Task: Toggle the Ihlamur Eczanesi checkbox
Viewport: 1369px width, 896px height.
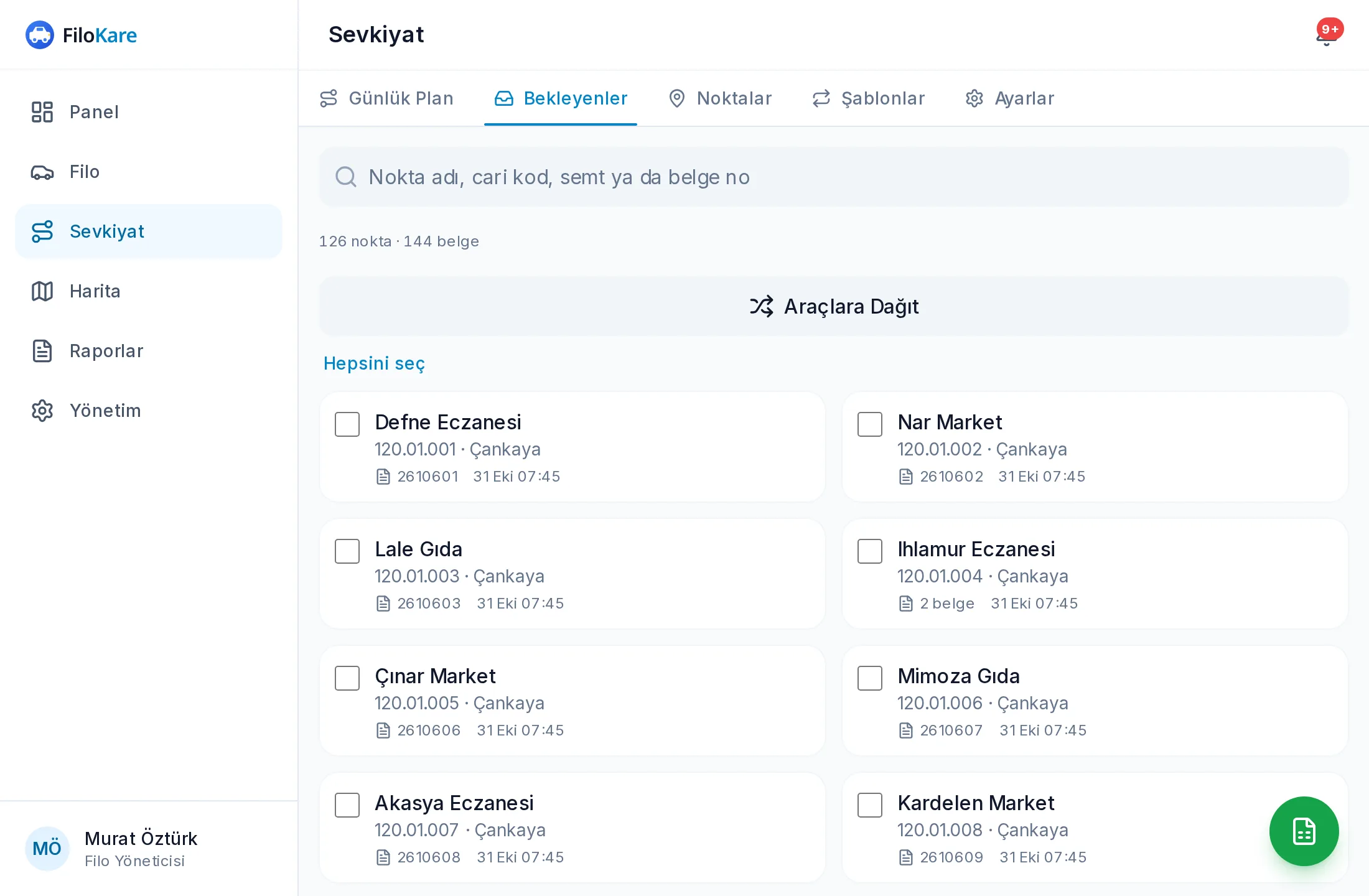Action: tap(870, 551)
